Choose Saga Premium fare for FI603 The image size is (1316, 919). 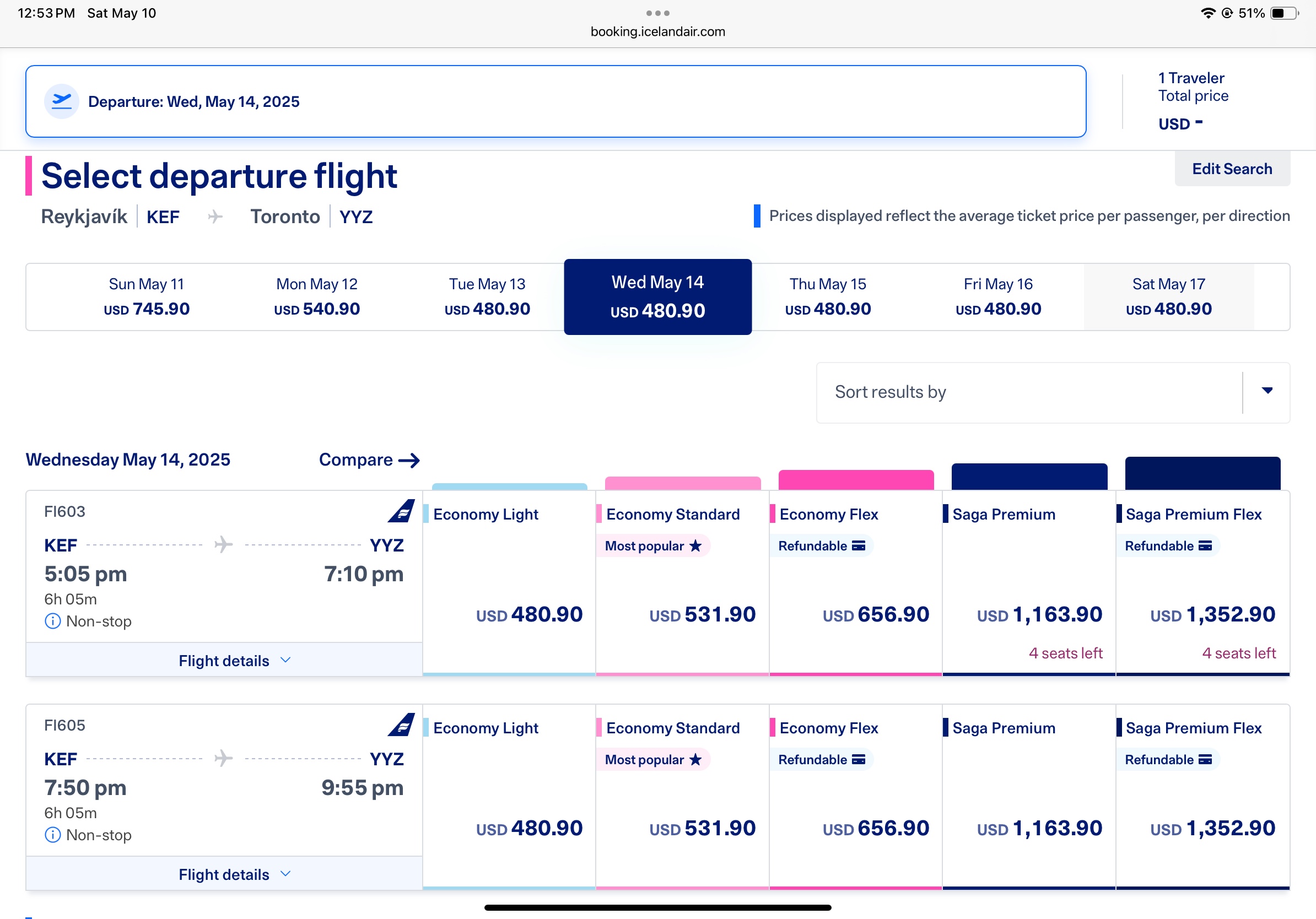1029,583
